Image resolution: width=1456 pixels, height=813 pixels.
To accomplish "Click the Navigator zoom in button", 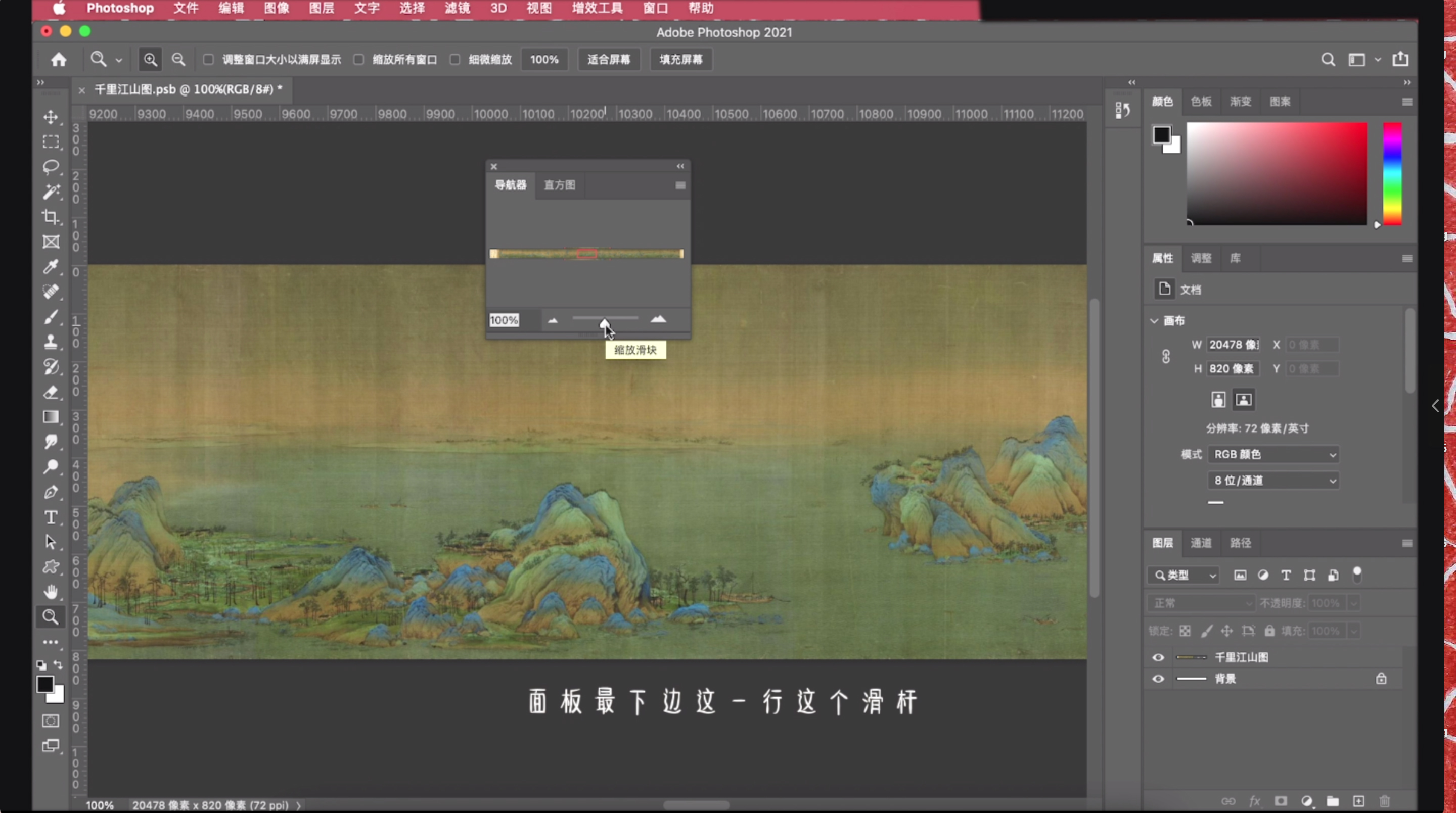I will [x=658, y=319].
